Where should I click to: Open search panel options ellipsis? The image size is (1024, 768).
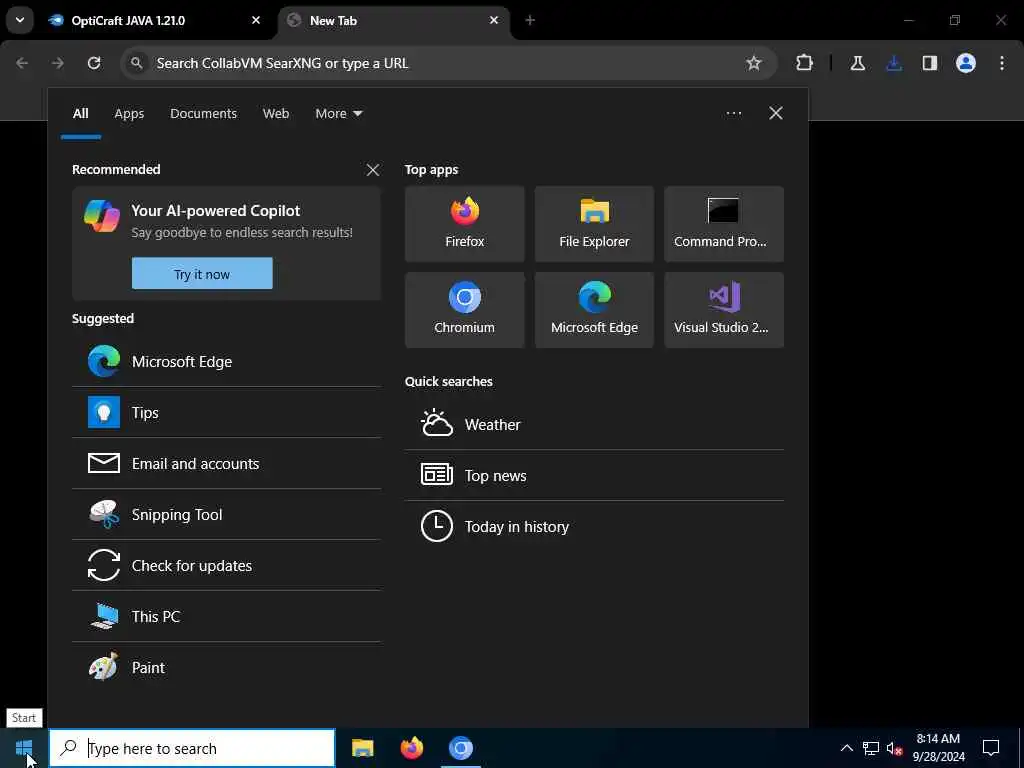point(734,113)
